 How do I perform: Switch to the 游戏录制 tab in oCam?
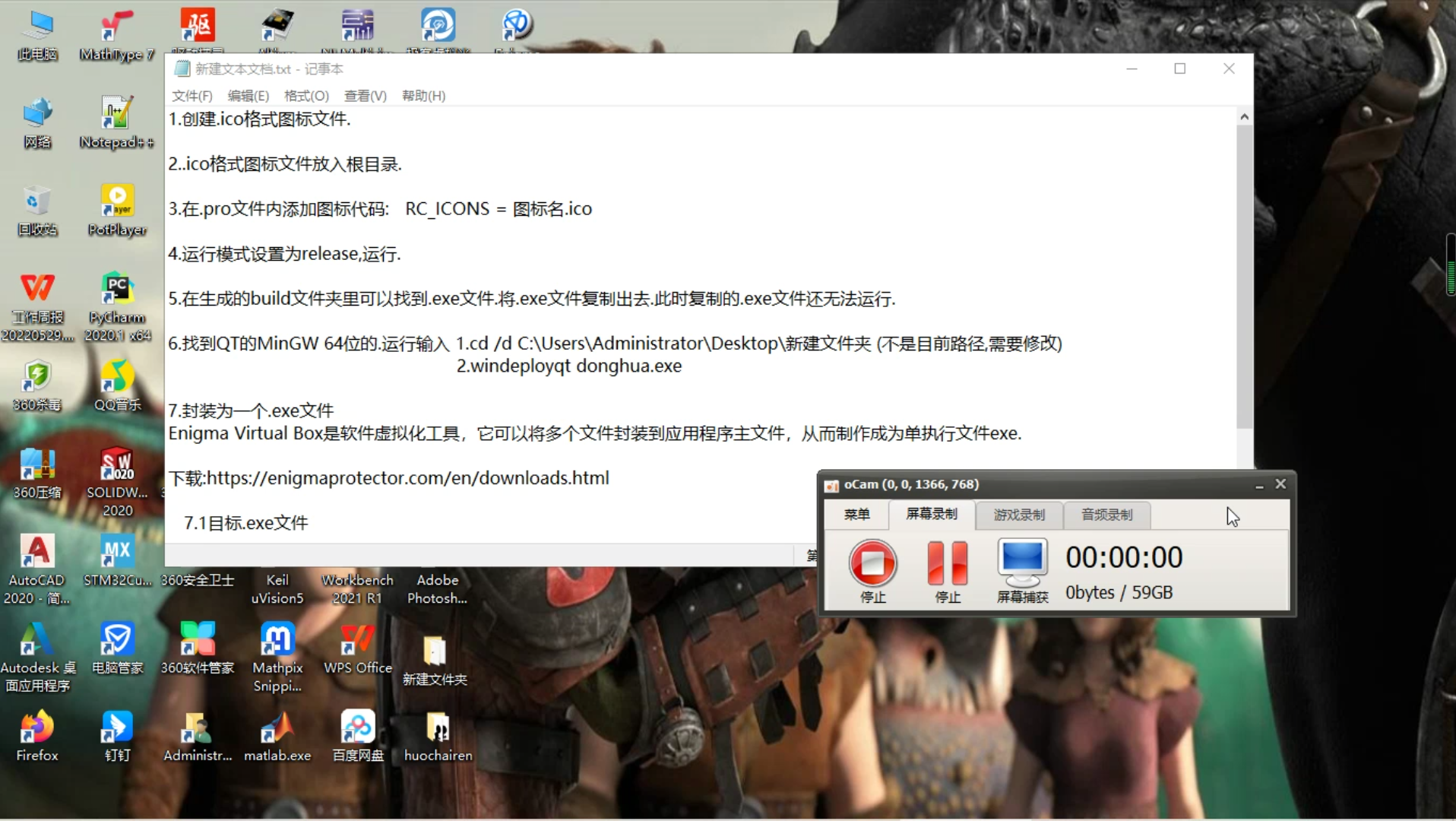(1018, 515)
